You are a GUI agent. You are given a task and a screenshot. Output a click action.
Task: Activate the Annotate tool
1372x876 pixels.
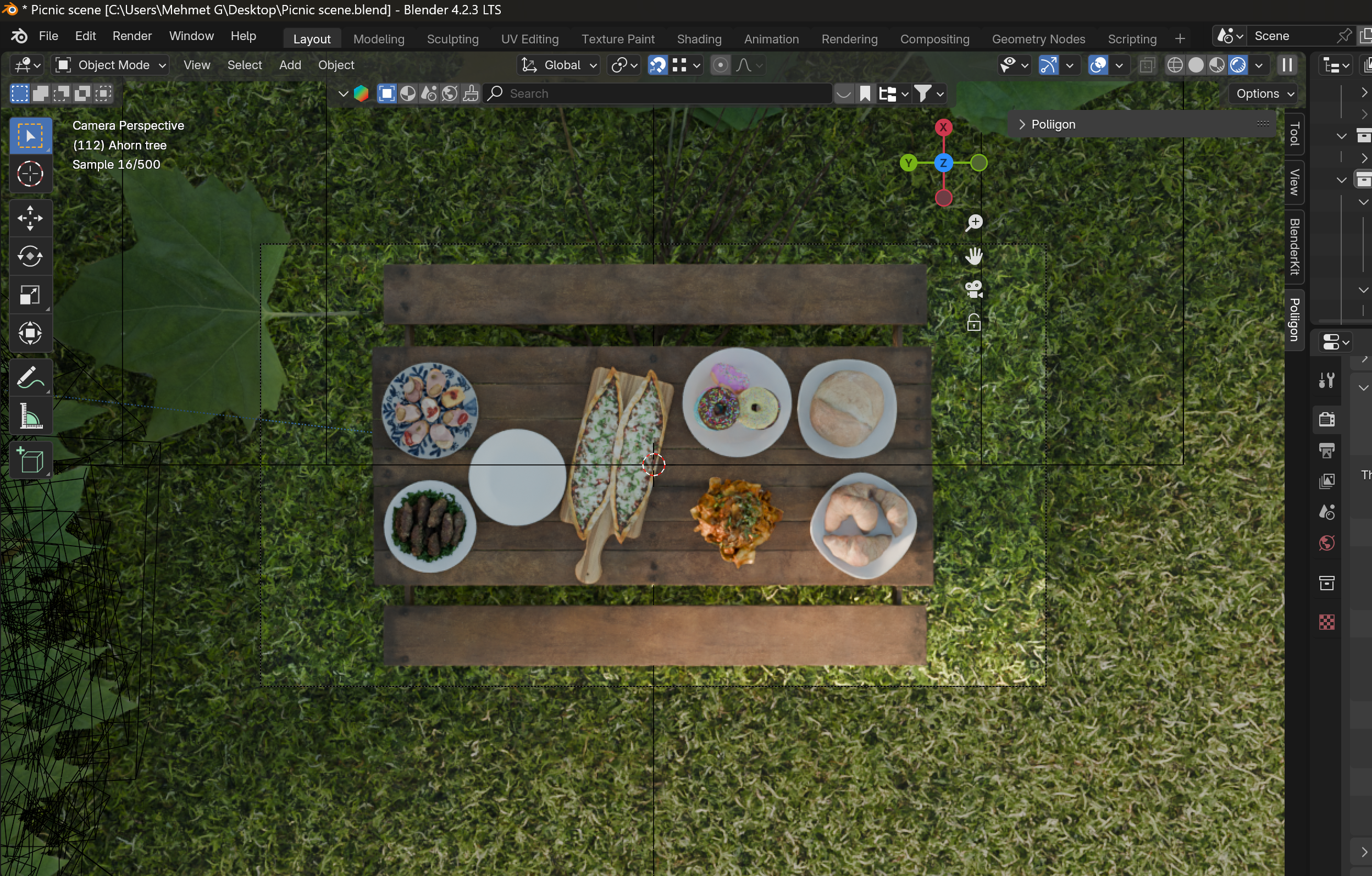coord(30,378)
